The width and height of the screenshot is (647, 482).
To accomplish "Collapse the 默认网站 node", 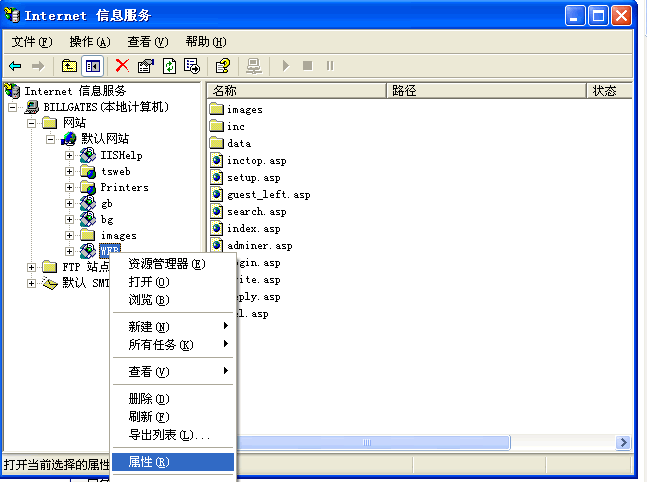I will pos(50,139).
